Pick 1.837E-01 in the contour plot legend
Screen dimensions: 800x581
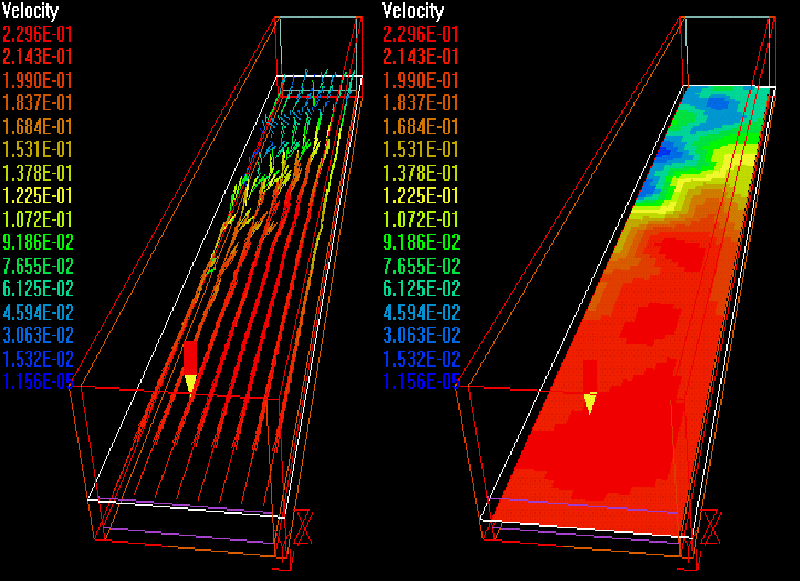coord(421,103)
